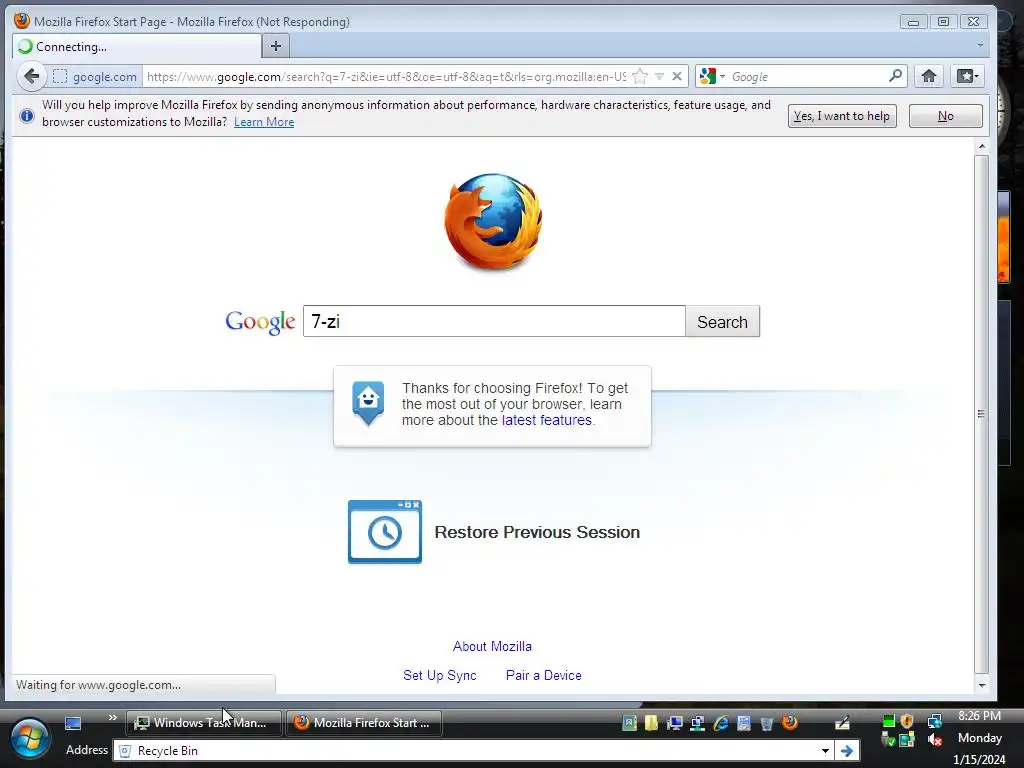Open the Network icon in taskbar toolbar
Screen dimensions: 1024x768
point(697,722)
